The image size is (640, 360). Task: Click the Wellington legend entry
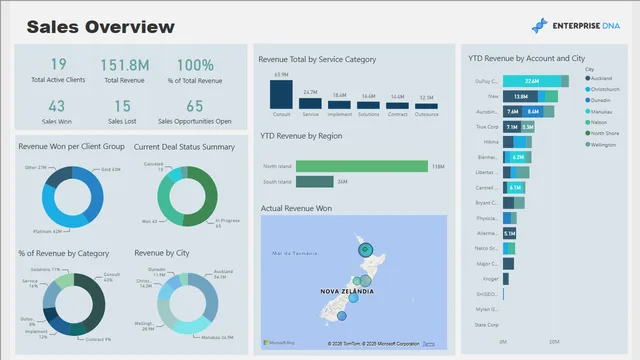[600, 144]
